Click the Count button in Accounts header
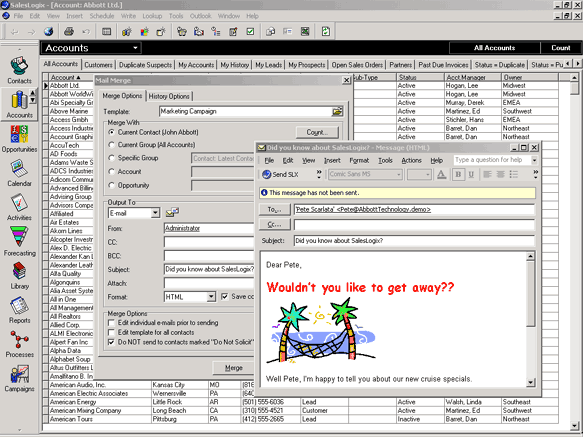583x437 pixels. 560,48
